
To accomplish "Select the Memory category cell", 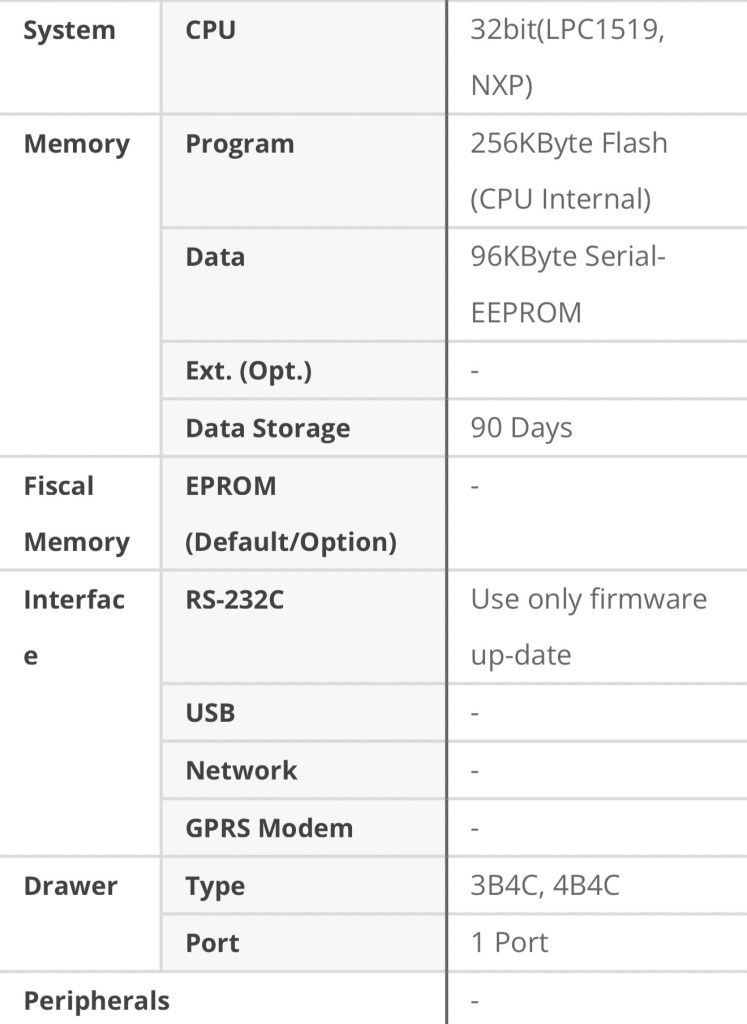I will point(77,144).
